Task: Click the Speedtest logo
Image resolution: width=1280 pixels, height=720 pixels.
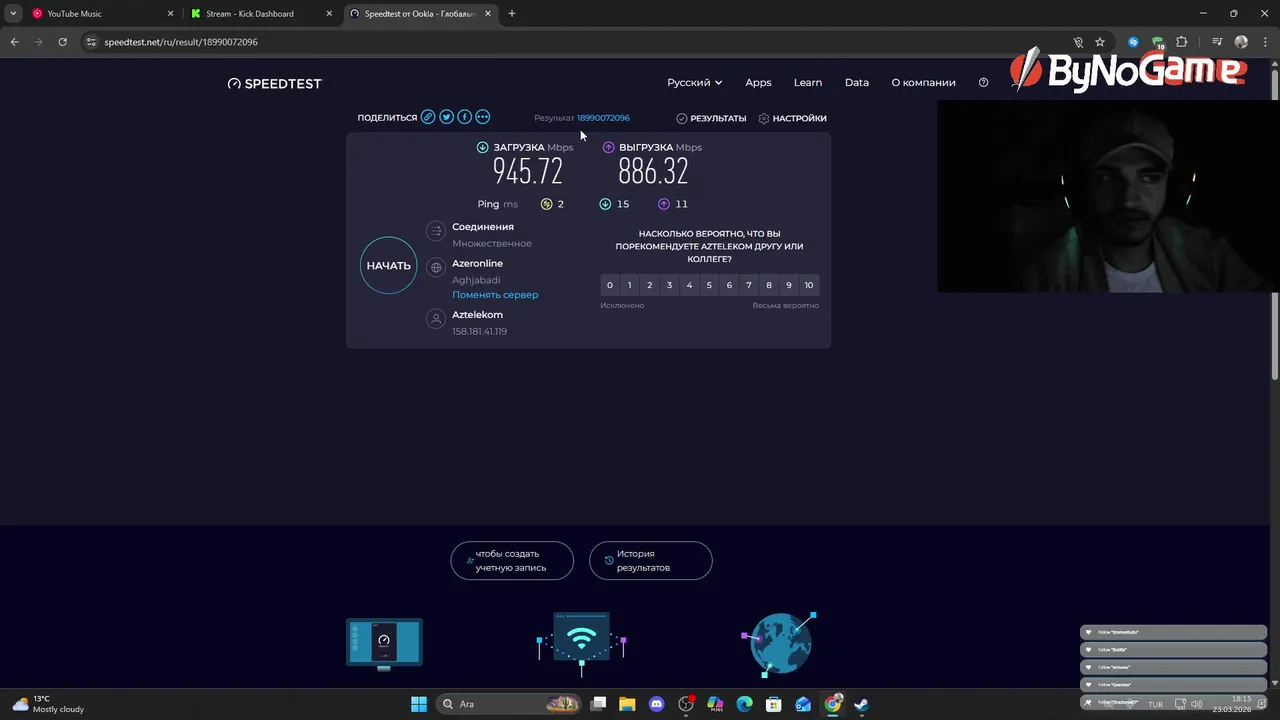Action: coord(275,83)
